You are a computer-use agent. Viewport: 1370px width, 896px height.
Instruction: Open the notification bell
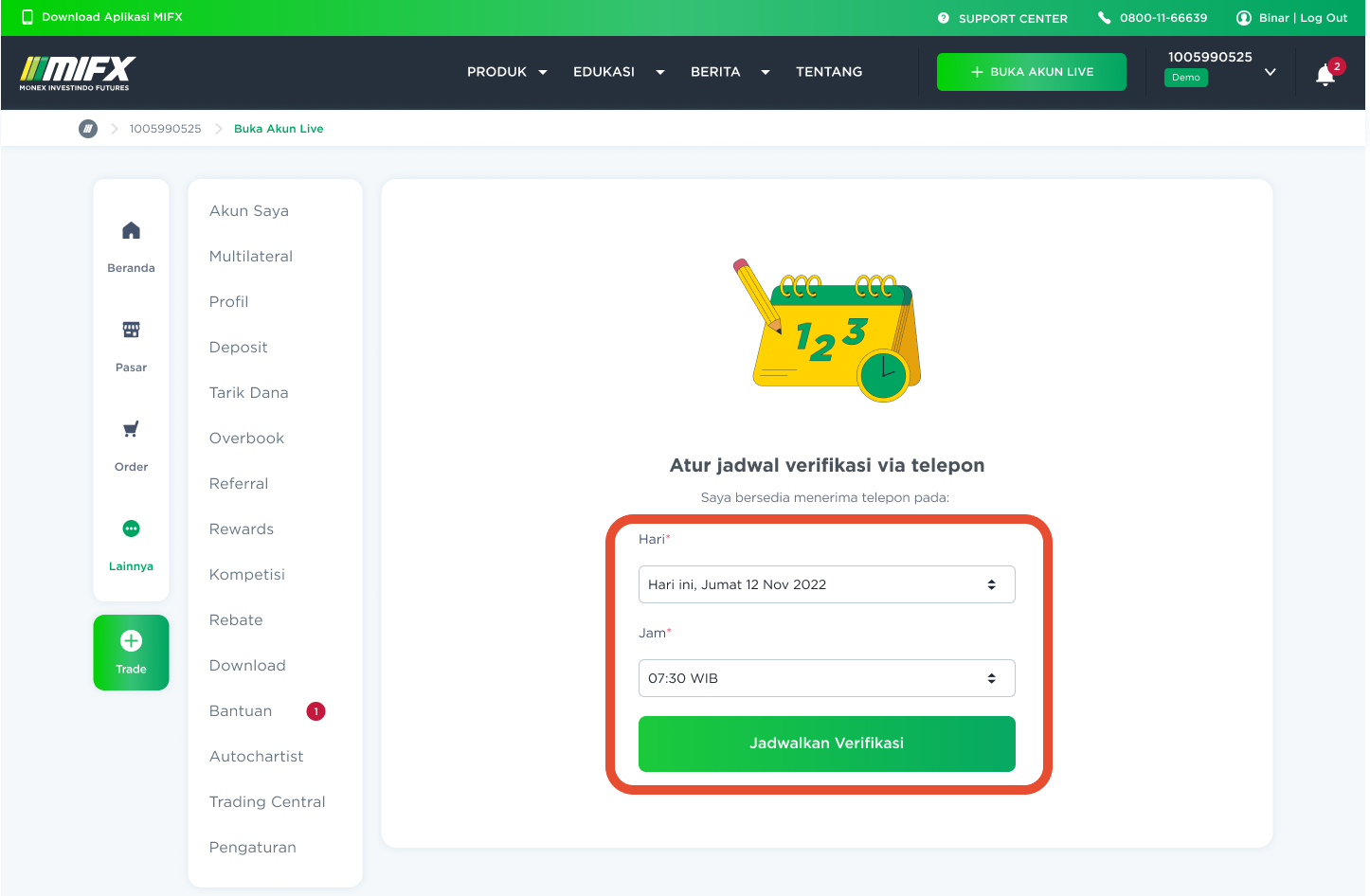coord(1325,75)
